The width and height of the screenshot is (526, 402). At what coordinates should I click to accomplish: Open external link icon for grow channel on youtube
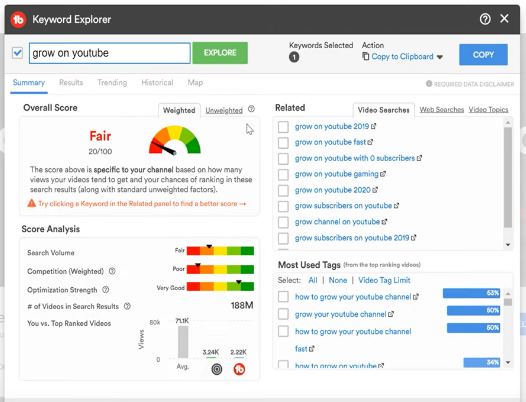[x=384, y=222]
